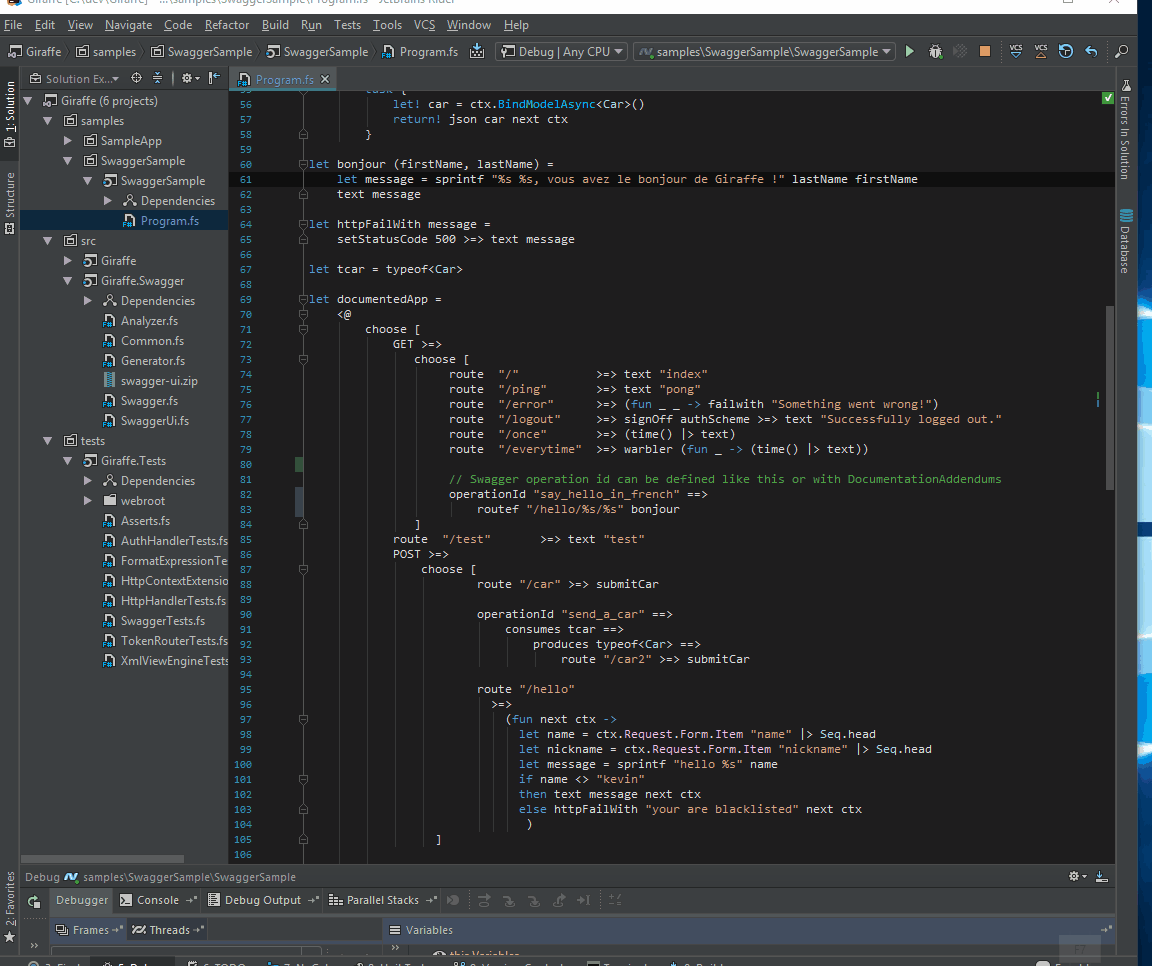Toggle code fold at documentedApp line

click(303, 299)
